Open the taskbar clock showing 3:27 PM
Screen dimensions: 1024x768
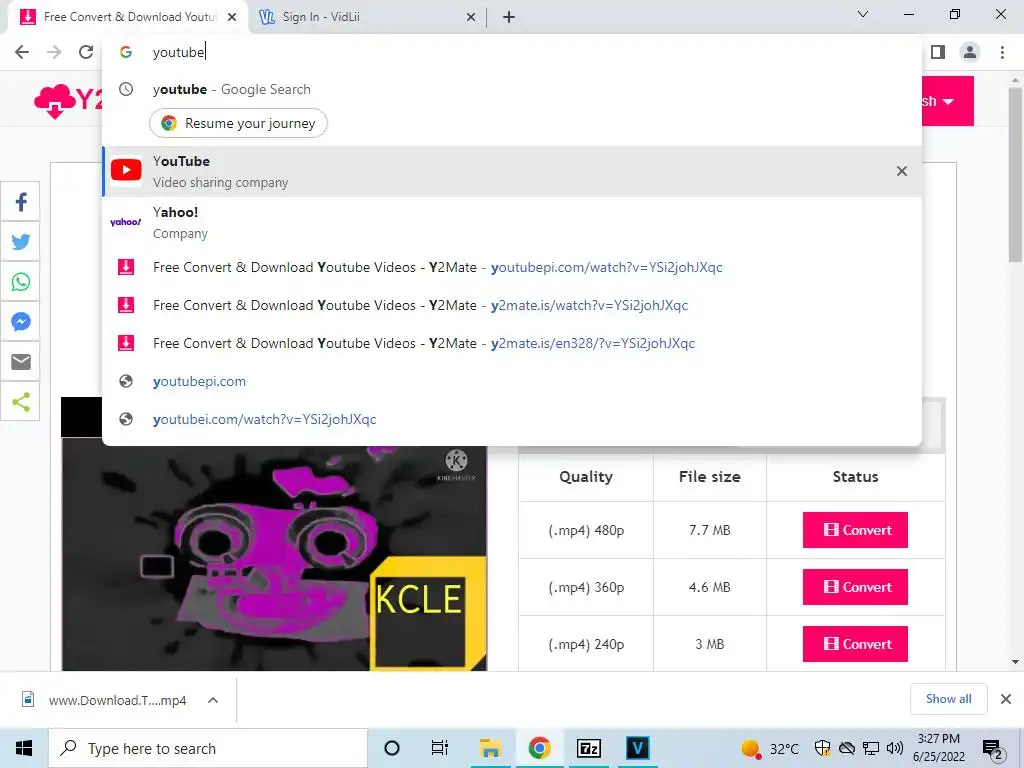click(x=939, y=748)
